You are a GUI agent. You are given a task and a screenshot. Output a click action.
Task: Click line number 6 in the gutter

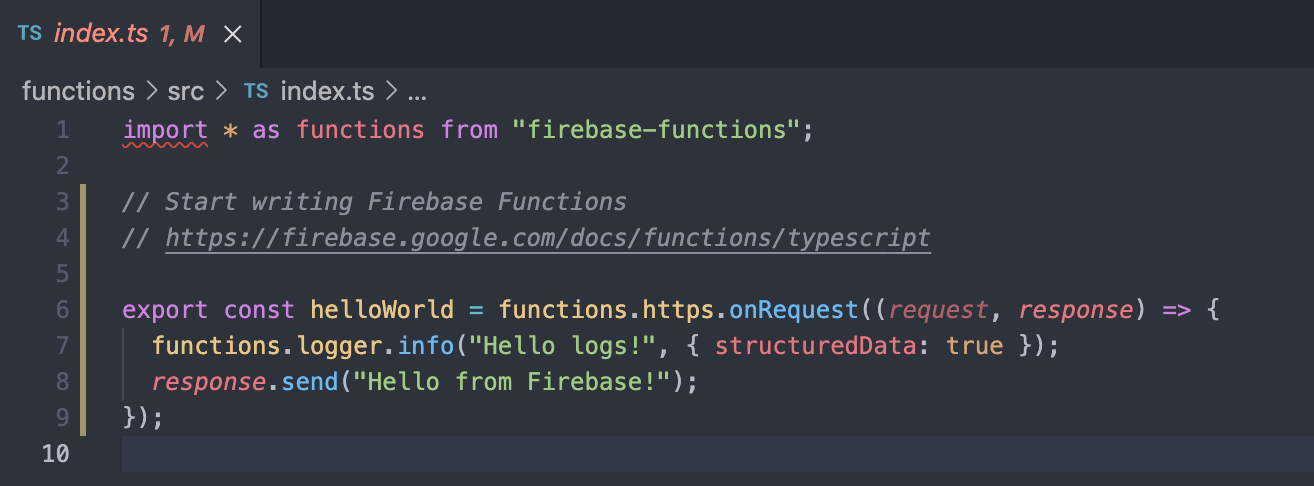pos(63,310)
